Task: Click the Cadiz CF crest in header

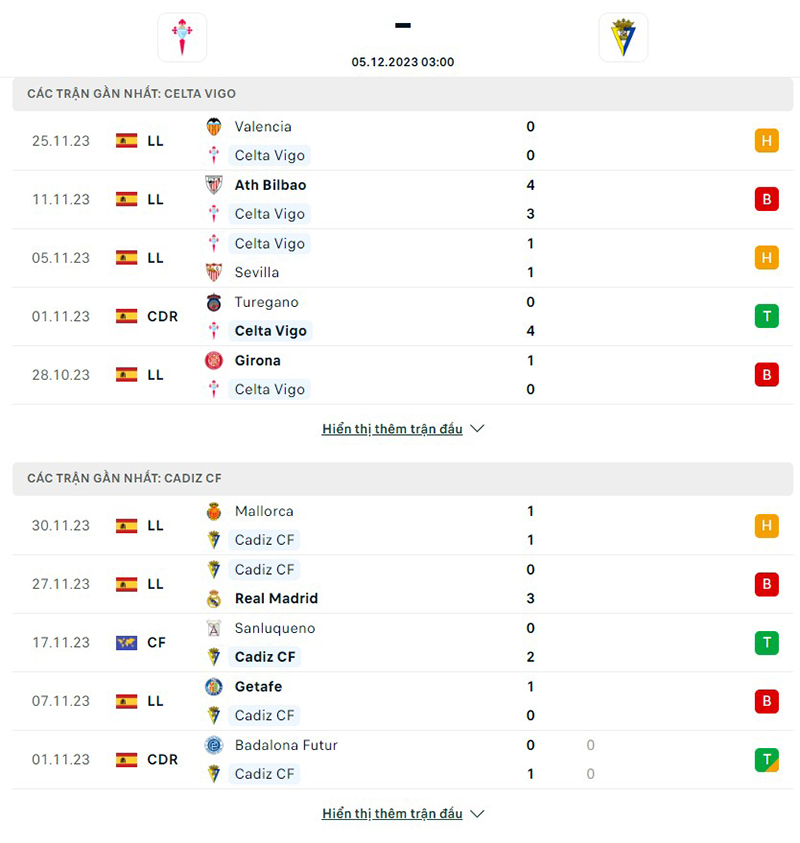Action: point(623,38)
